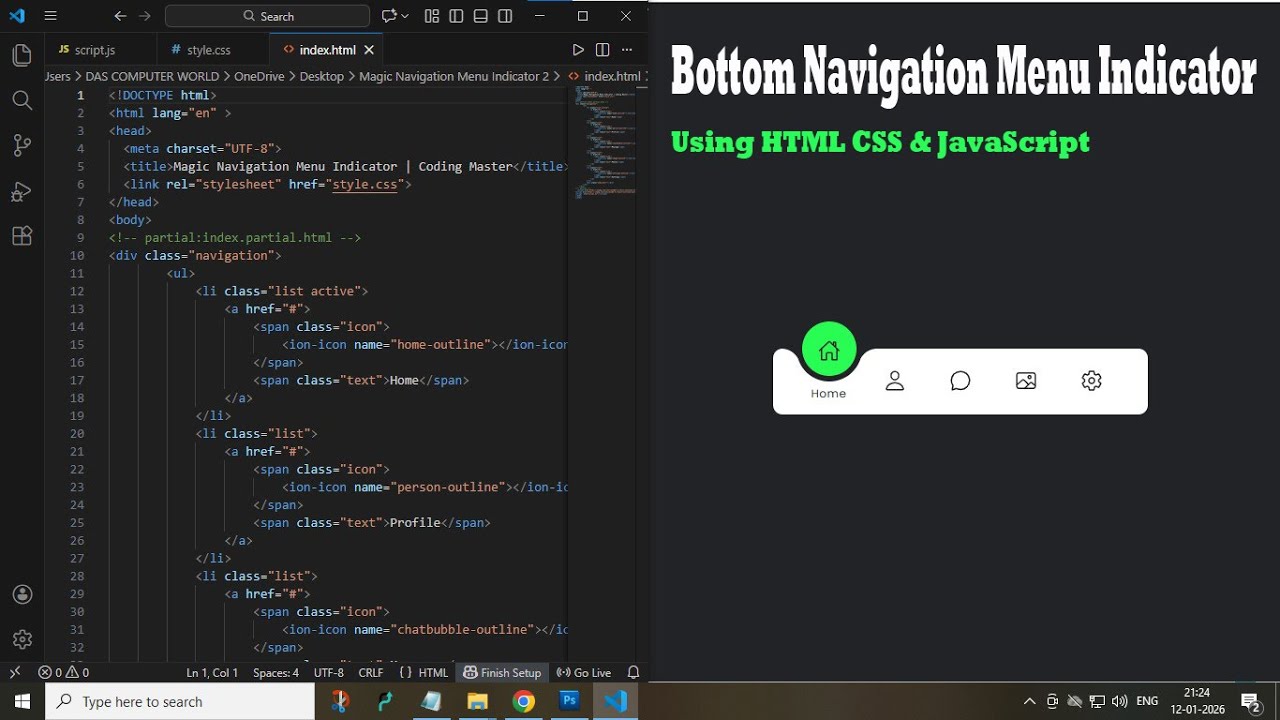Open the Manage gear in activity bar
This screenshot has height=720, width=1280.
pyautogui.click(x=22, y=639)
